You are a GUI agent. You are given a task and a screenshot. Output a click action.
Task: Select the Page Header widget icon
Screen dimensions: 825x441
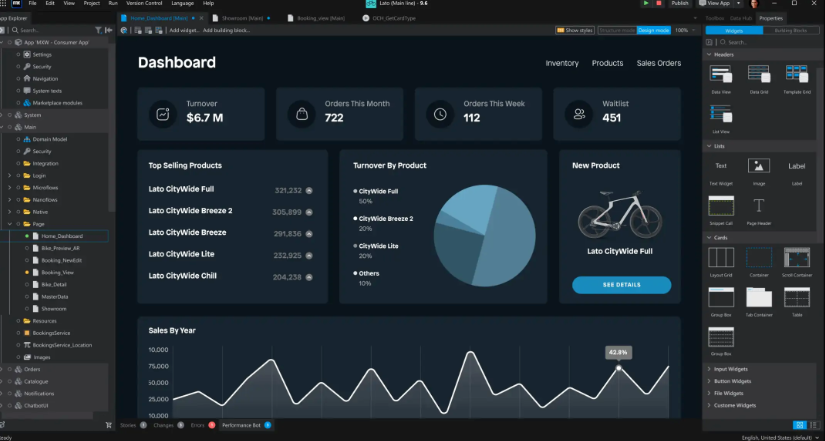tap(758, 206)
